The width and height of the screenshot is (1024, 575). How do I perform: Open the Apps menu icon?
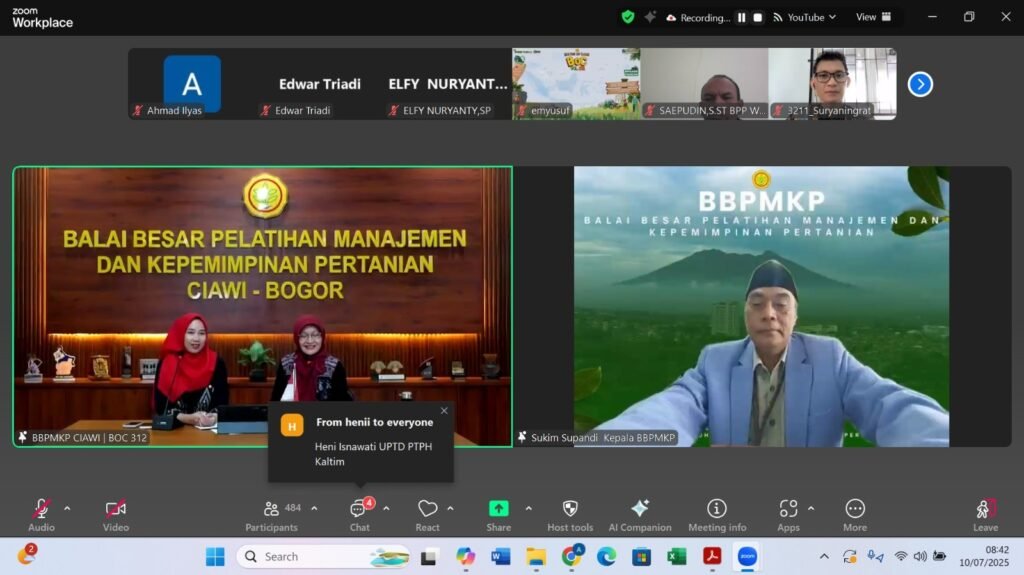[788, 509]
